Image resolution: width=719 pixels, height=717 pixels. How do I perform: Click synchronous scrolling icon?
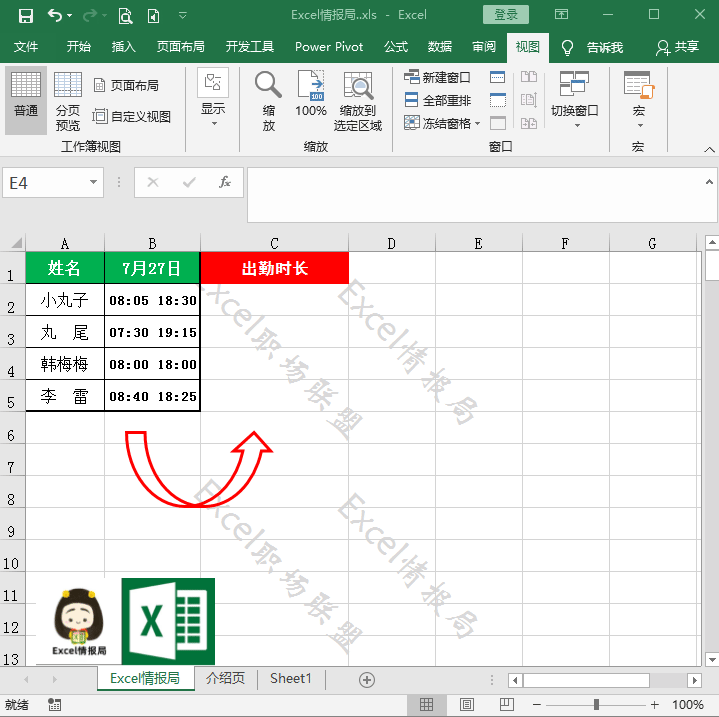tap(529, 99)
